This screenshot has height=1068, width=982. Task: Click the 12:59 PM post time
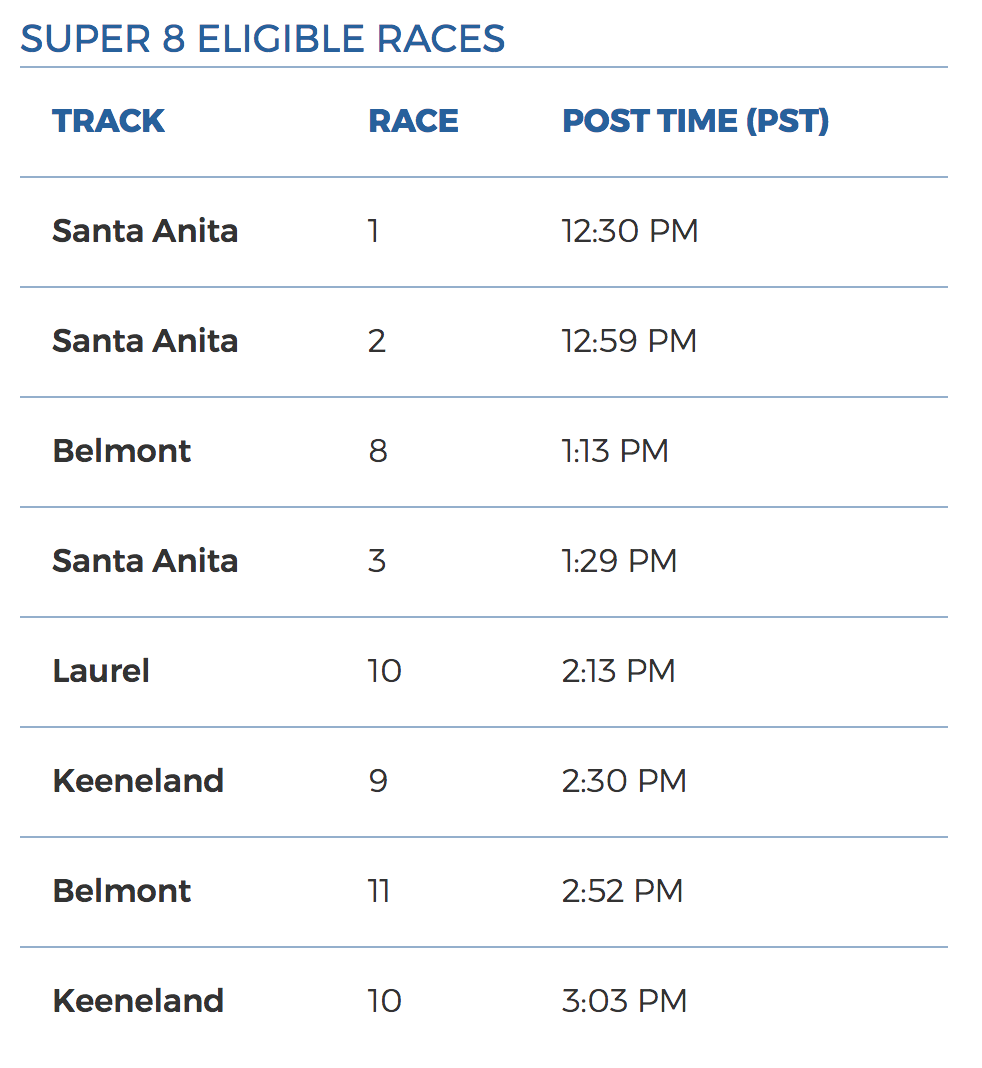[x=629, y=341]
